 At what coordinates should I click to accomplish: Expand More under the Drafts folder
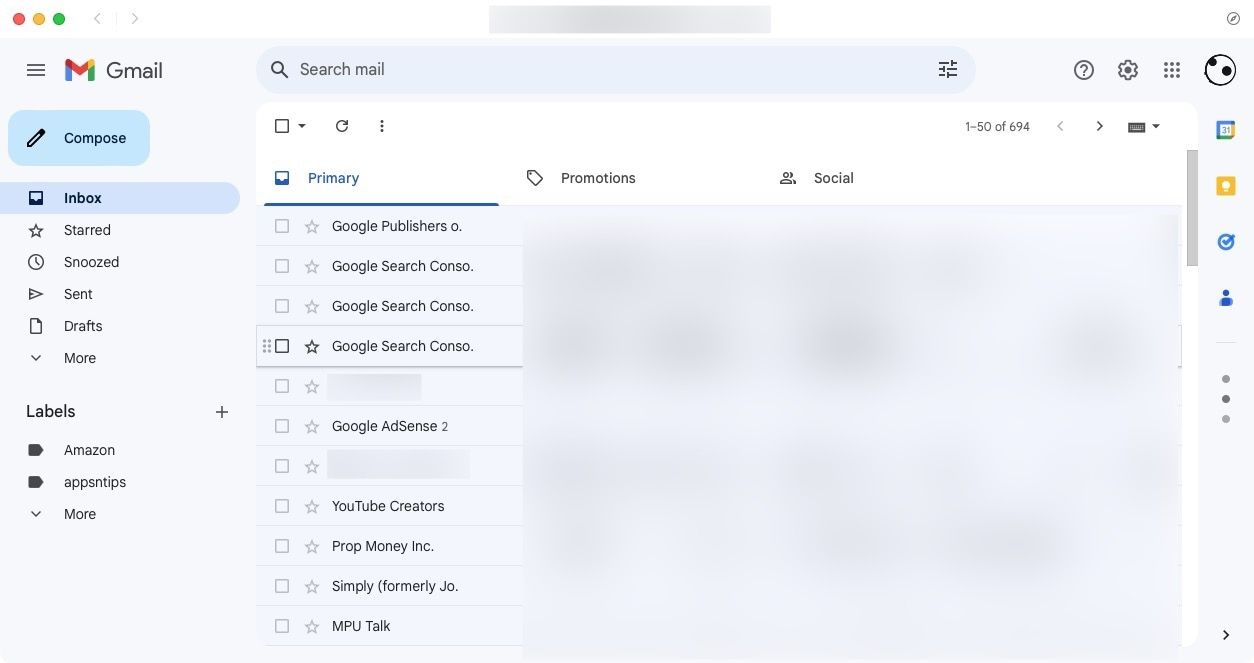pos(79,358)
